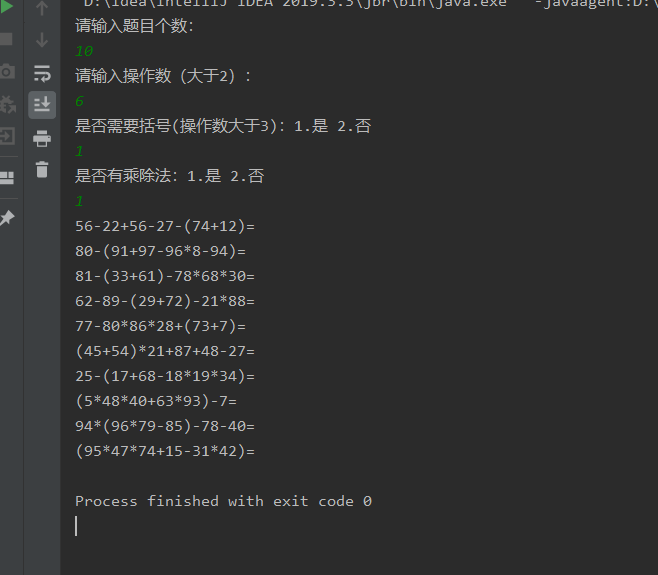Dump threads using the camera icon
The height and width of the screenshot is (575, 658).
tap(6, 71)
